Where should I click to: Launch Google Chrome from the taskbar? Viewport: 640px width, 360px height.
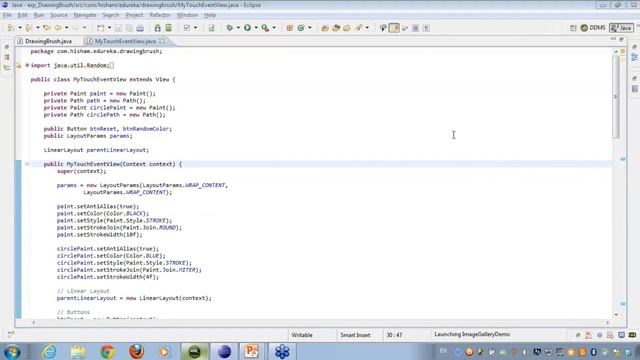click(107, 351)
